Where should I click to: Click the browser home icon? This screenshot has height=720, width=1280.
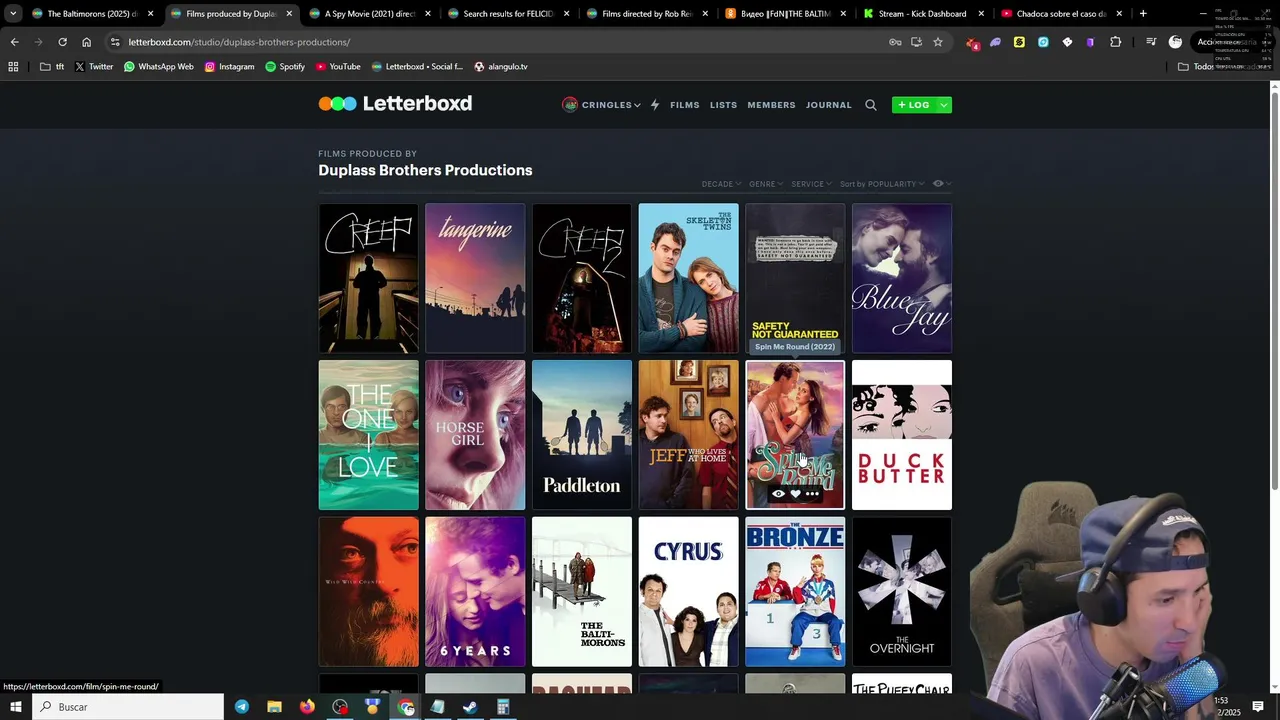[x=86, y=42]
